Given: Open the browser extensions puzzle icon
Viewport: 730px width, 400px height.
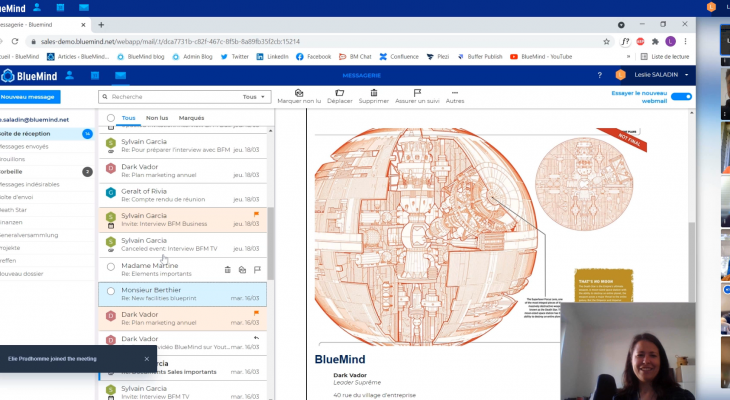Looking at the screenshot, I should 656,41.
